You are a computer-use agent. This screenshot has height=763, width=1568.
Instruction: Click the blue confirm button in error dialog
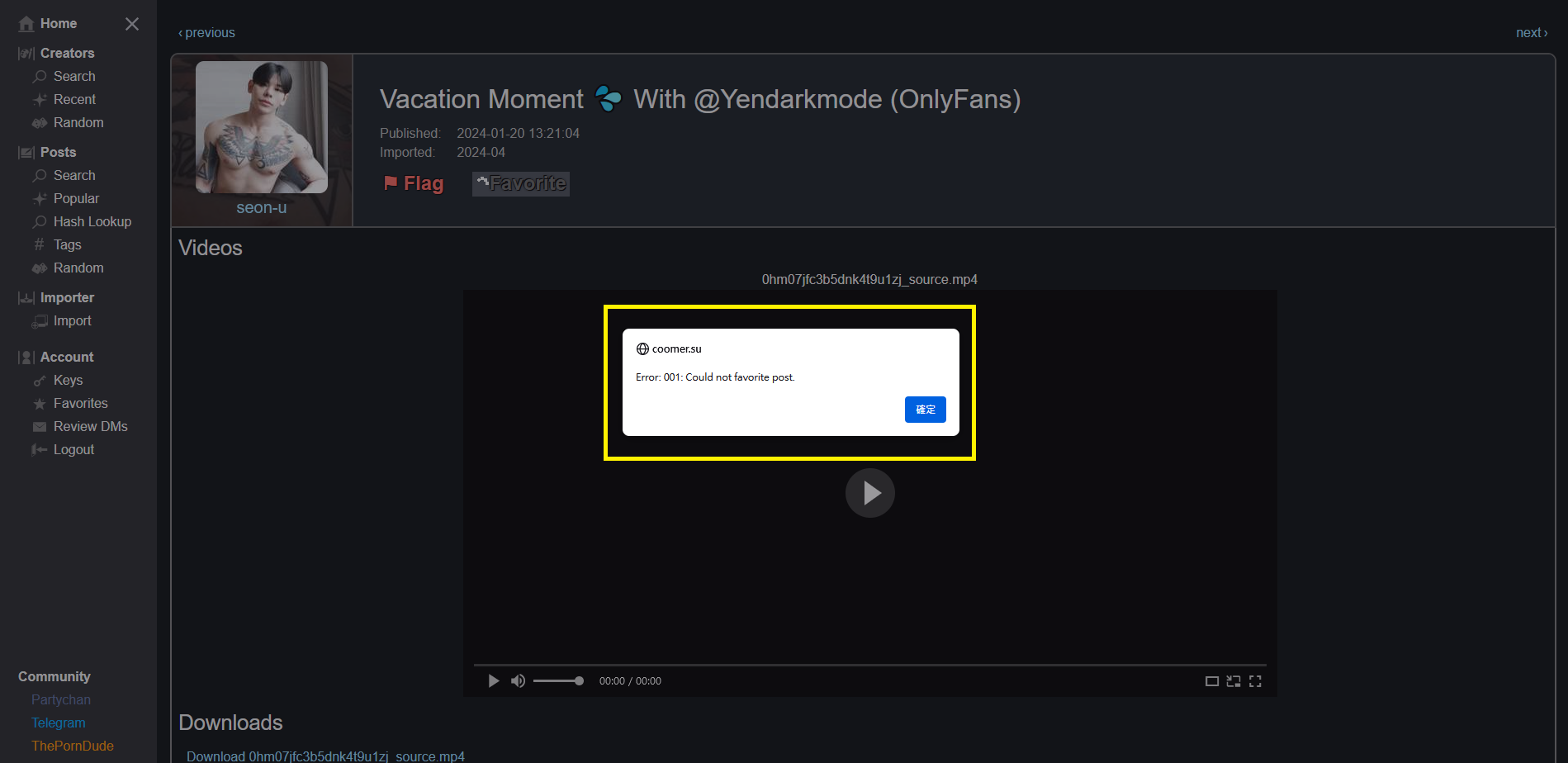coord(925,410)
